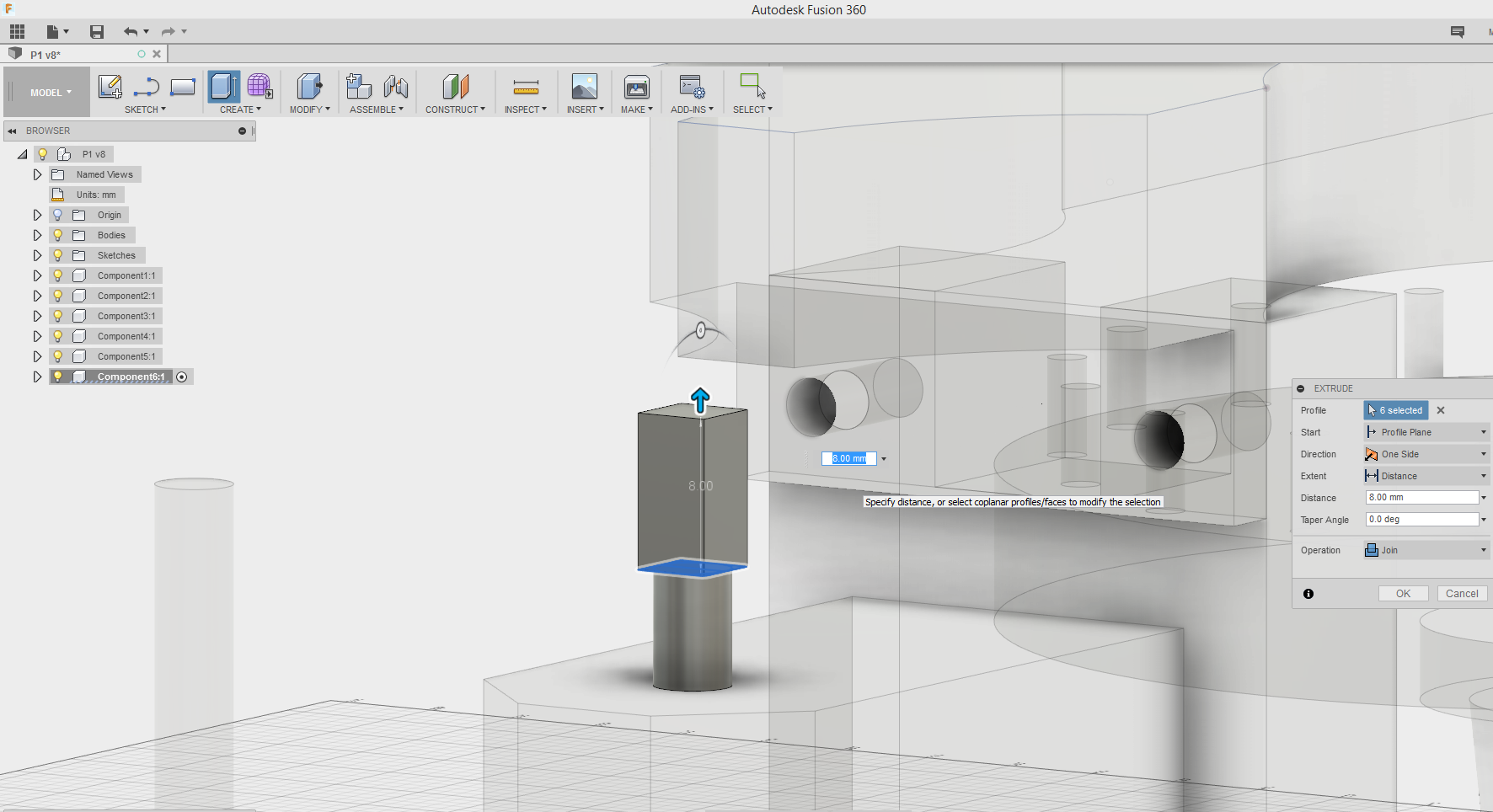Select the Press Pull modify tool
The width and height of the screenshot is (1493, 812).
[x=309, y=86]
